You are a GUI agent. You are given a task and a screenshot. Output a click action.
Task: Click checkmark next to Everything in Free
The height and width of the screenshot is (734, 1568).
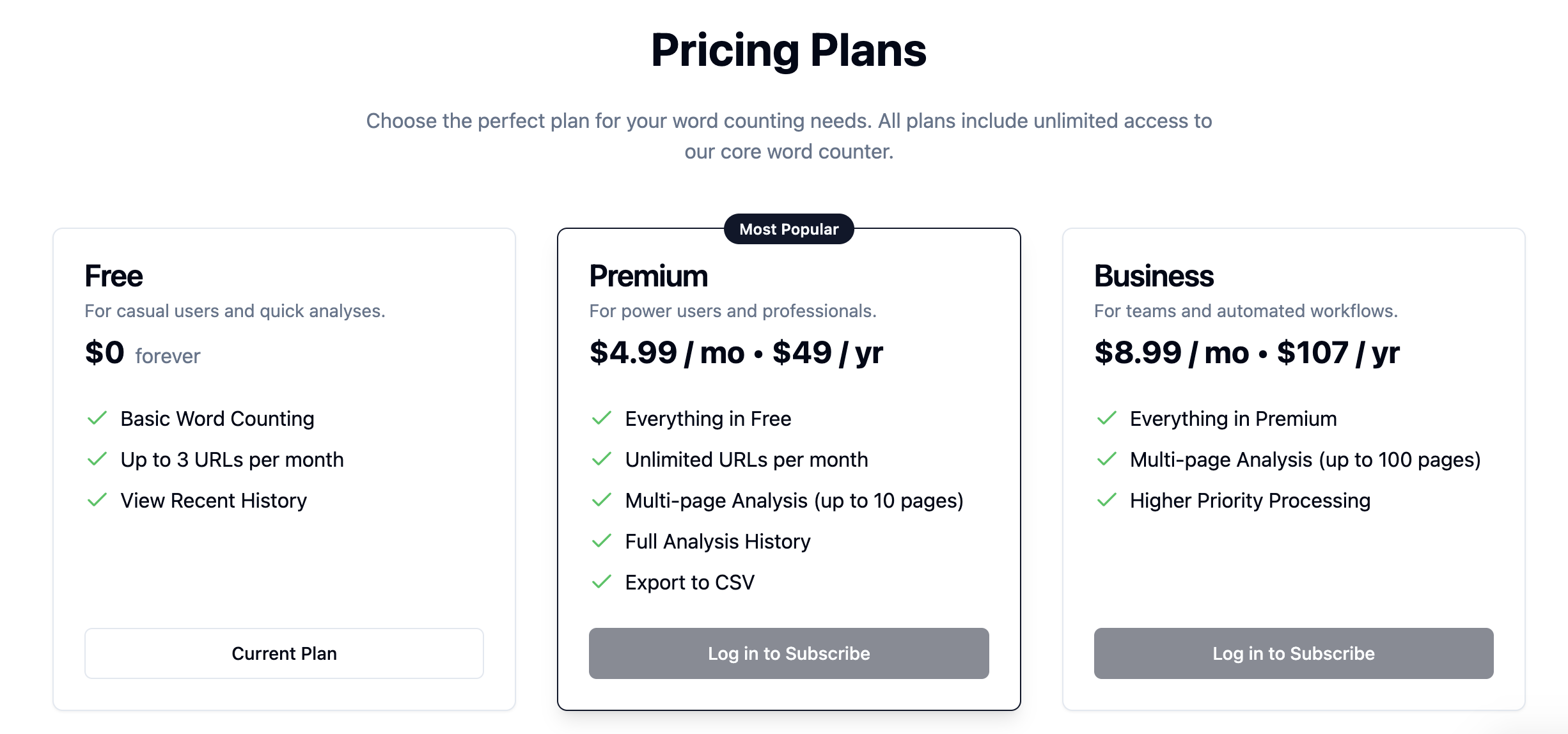pyautogui.click(x=602, y=419)
